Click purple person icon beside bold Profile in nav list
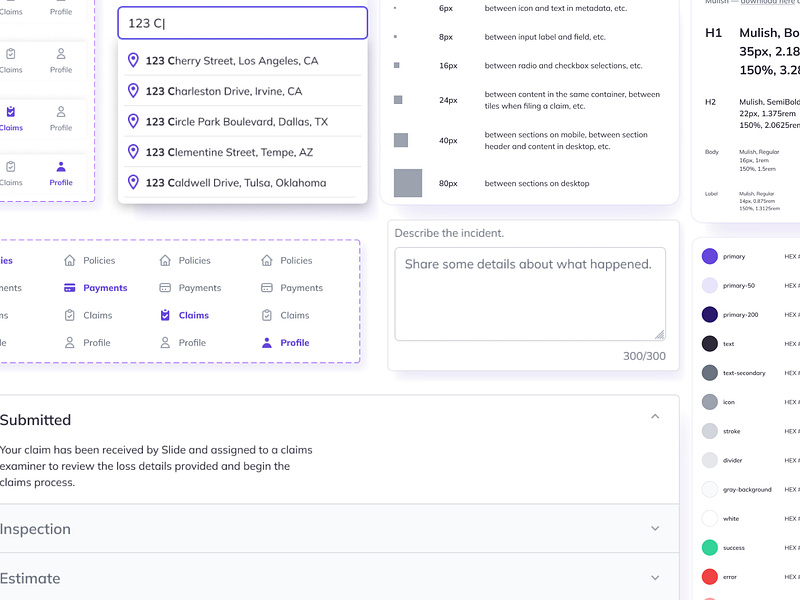The image size is (800, 600). [267, 343]
